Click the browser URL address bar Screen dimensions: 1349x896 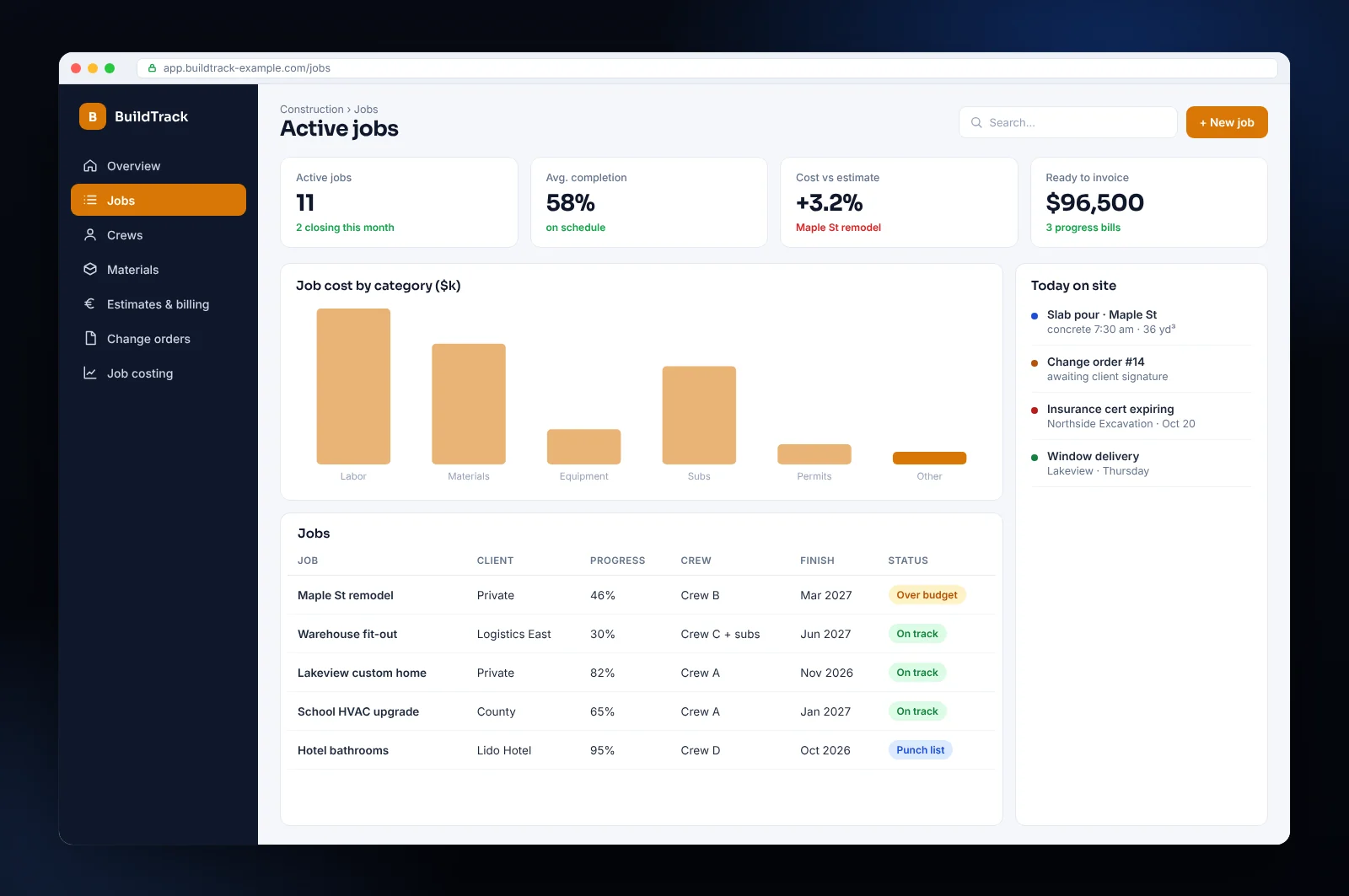pos(707,68)
